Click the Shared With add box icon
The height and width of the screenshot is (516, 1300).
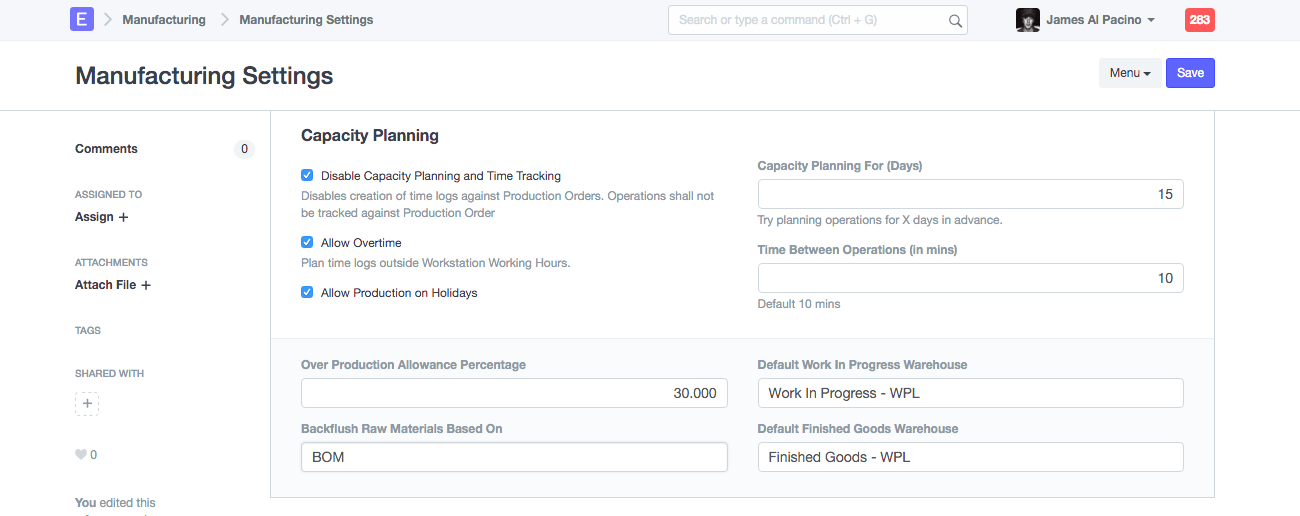87,404
